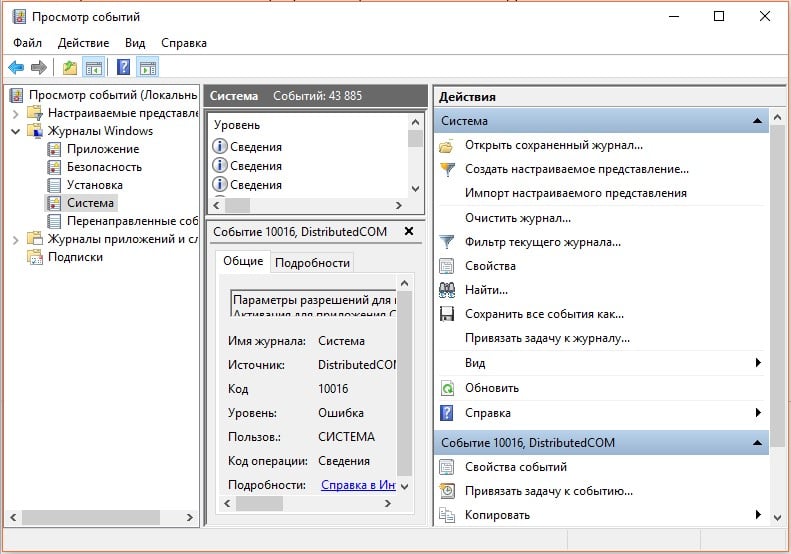The image size is (791, 554).
Task: Click Очистить журнал action
Action: [x=518, y=218]
